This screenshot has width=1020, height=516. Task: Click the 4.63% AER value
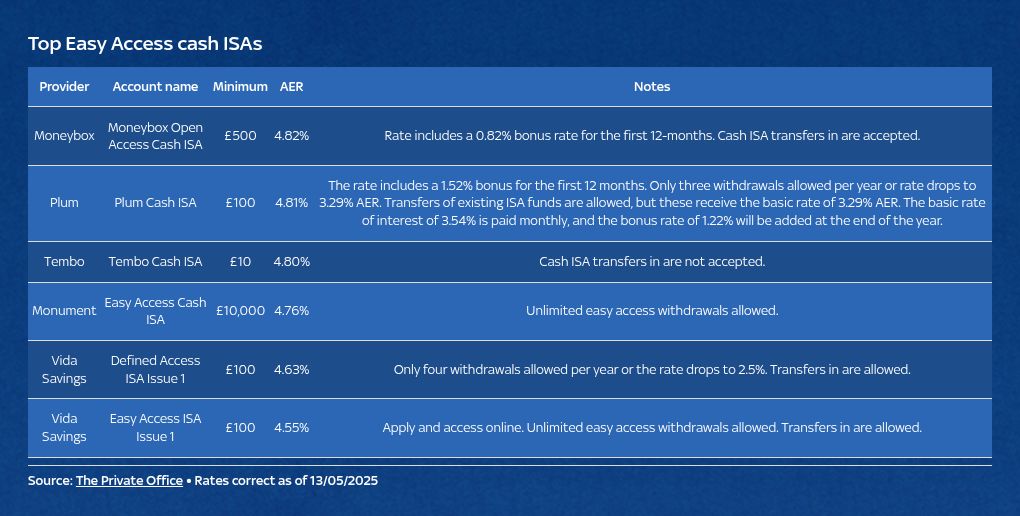(x=291, y=370)
